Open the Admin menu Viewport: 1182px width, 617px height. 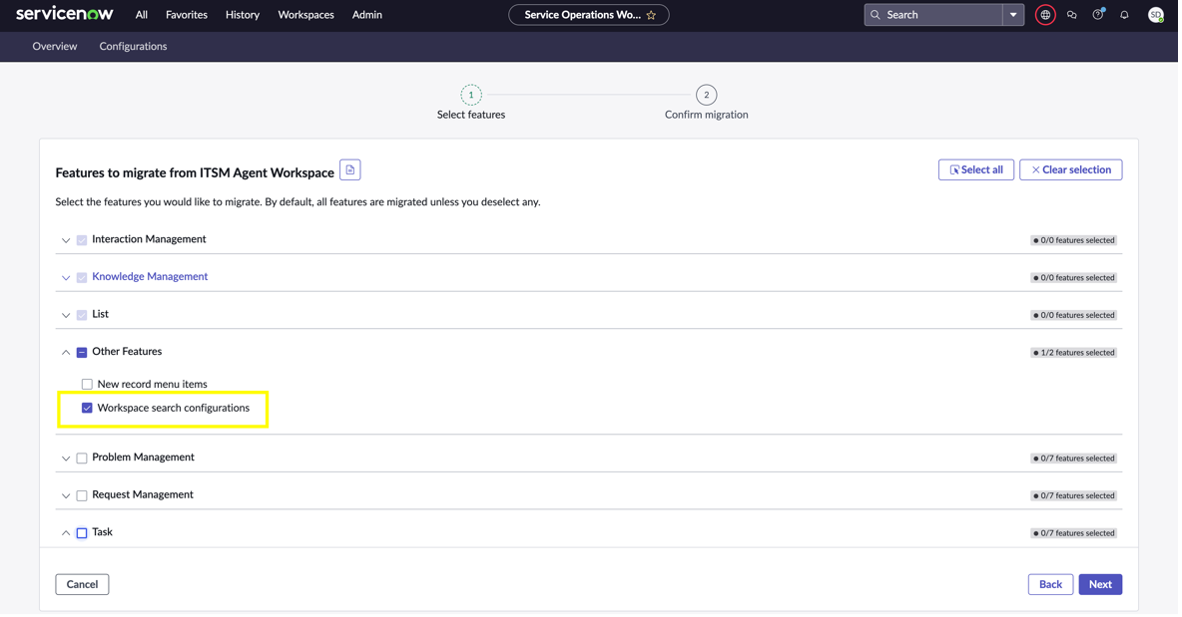coord(367,15)
